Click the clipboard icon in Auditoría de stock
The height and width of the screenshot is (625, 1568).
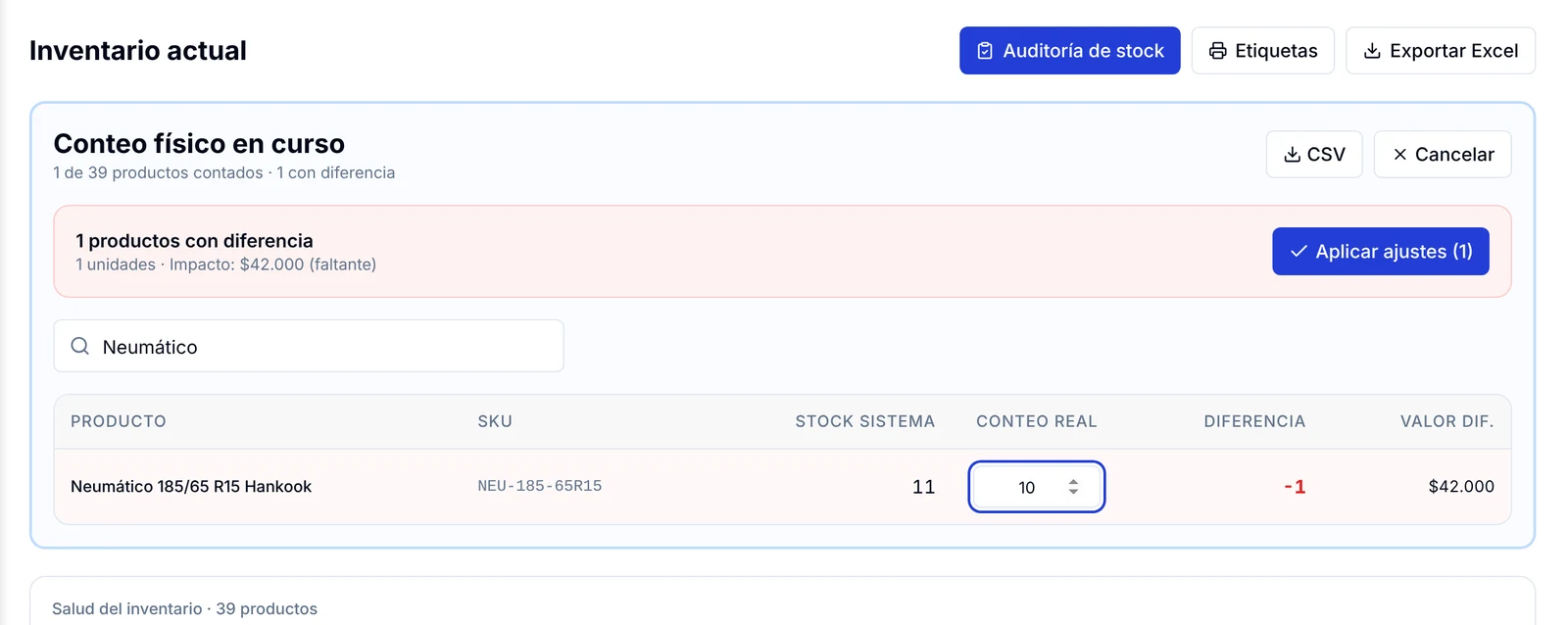[x=985, y=51]
